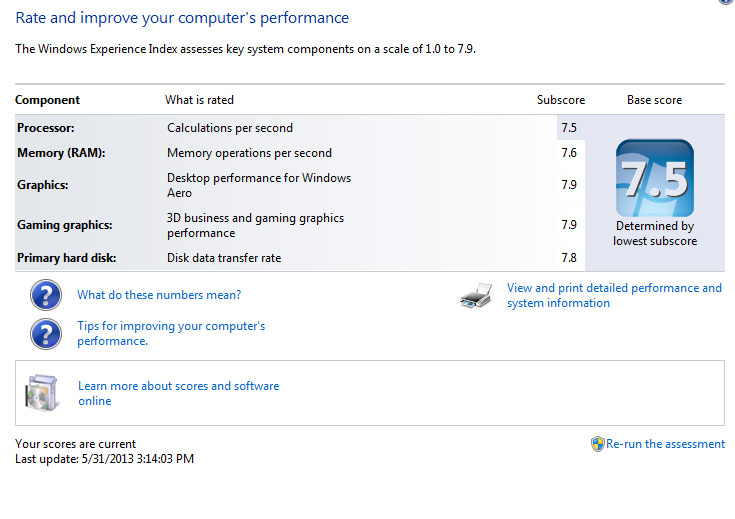Click the Memory subscore 7.6
735x519 pixels.
(x=569, y=153)
